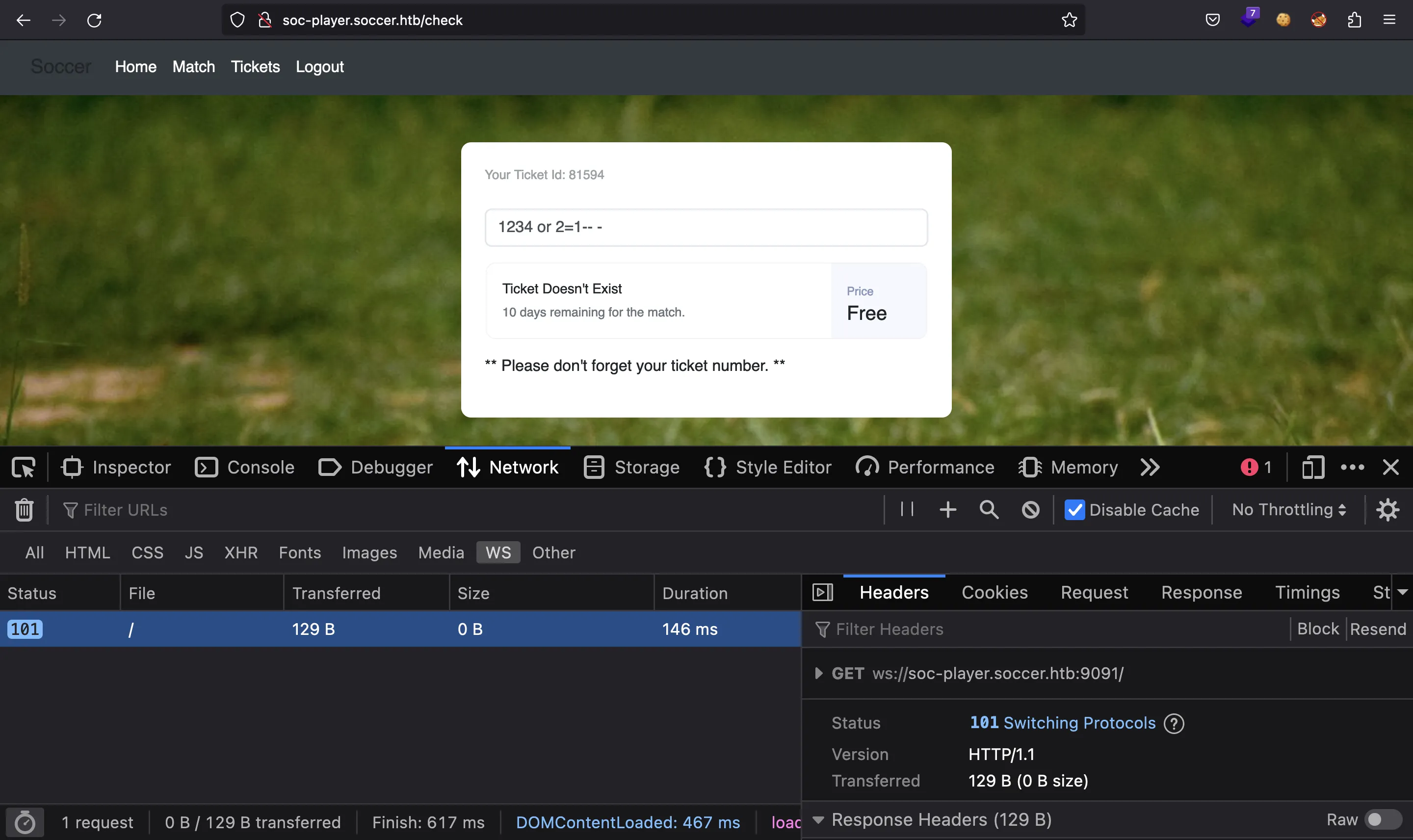Toggle Raw response headers switch
Viewport: 1413px width, 840px height.
[1383, 819]
